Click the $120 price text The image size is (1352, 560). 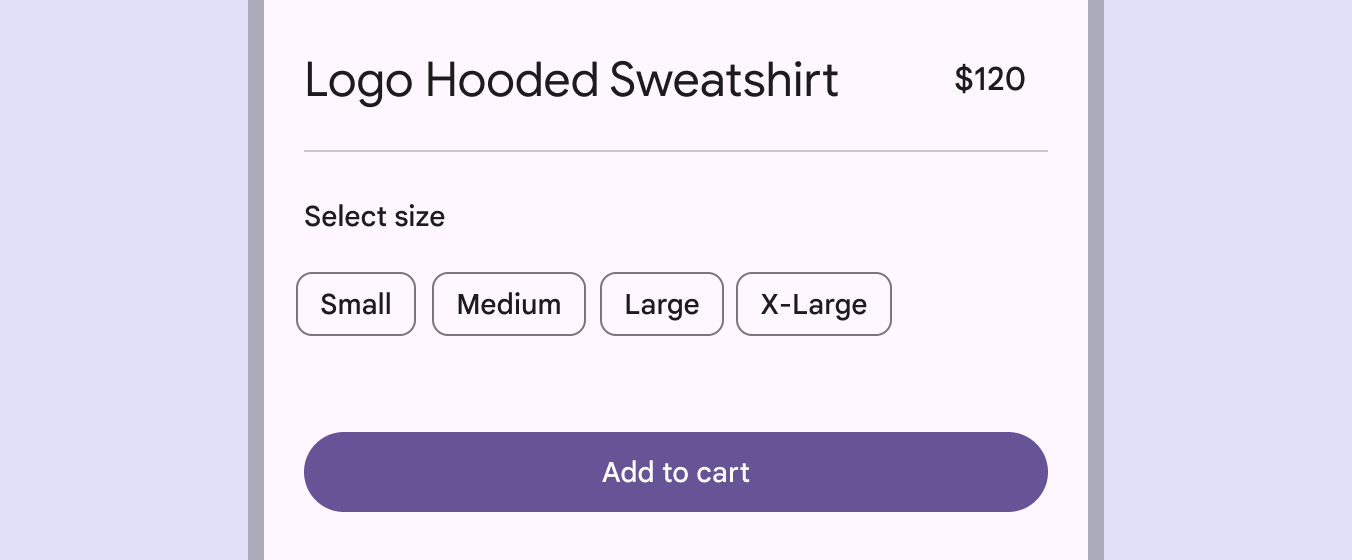click(x=990, y=79)
